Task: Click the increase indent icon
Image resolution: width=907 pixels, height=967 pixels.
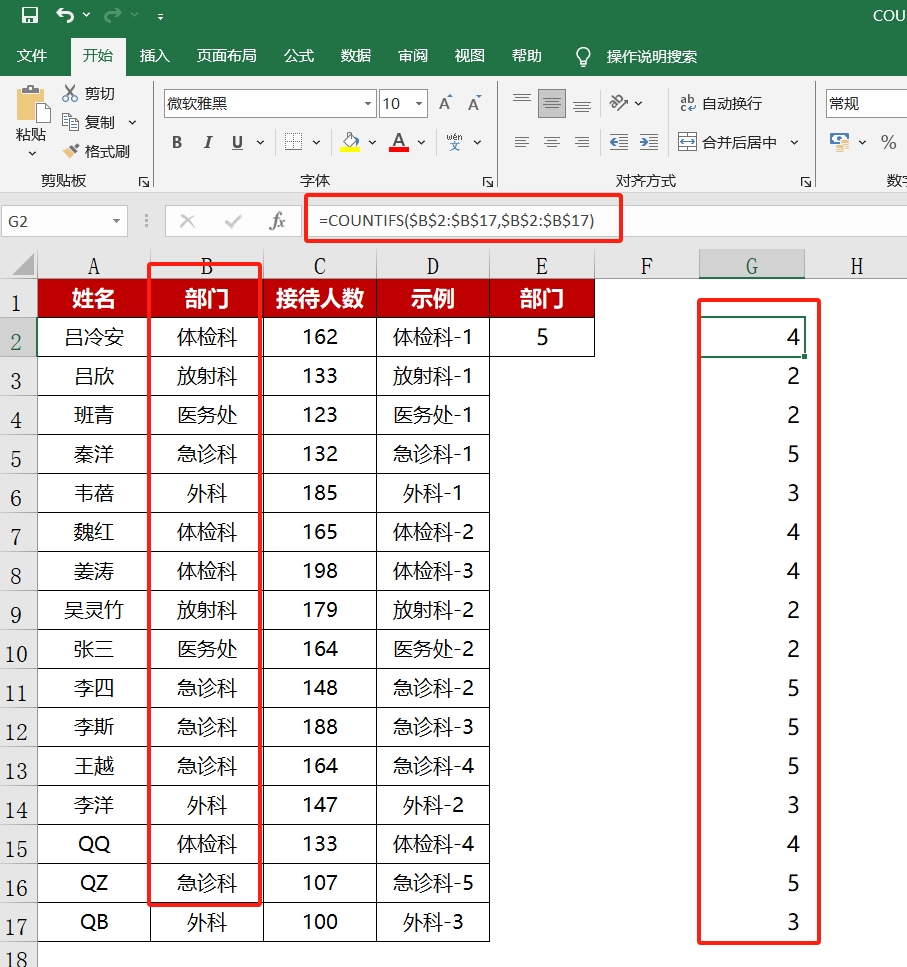Action: pos(649,142)
